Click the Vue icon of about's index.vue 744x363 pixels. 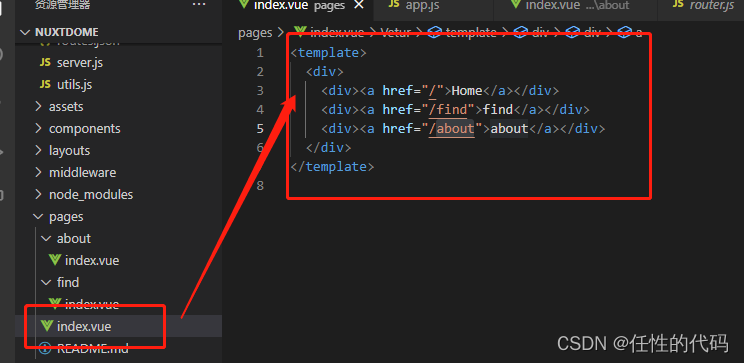(55, 260)
